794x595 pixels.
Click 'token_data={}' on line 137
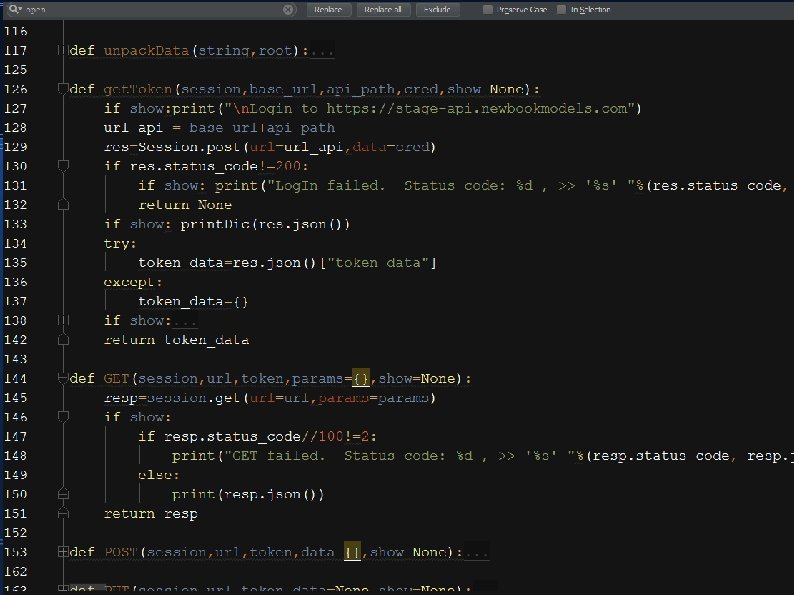click(x=193, y=301)
